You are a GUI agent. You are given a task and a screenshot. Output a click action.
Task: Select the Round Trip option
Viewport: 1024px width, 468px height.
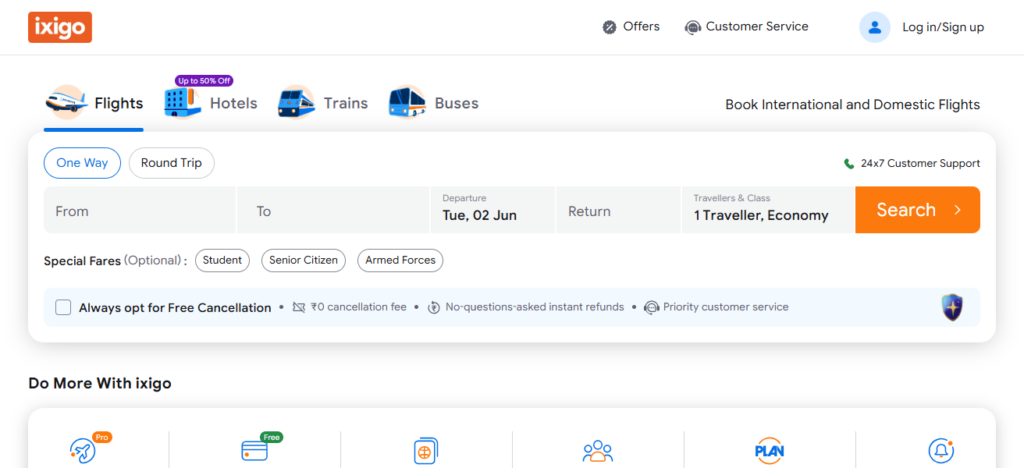click(x=172, y=163)
